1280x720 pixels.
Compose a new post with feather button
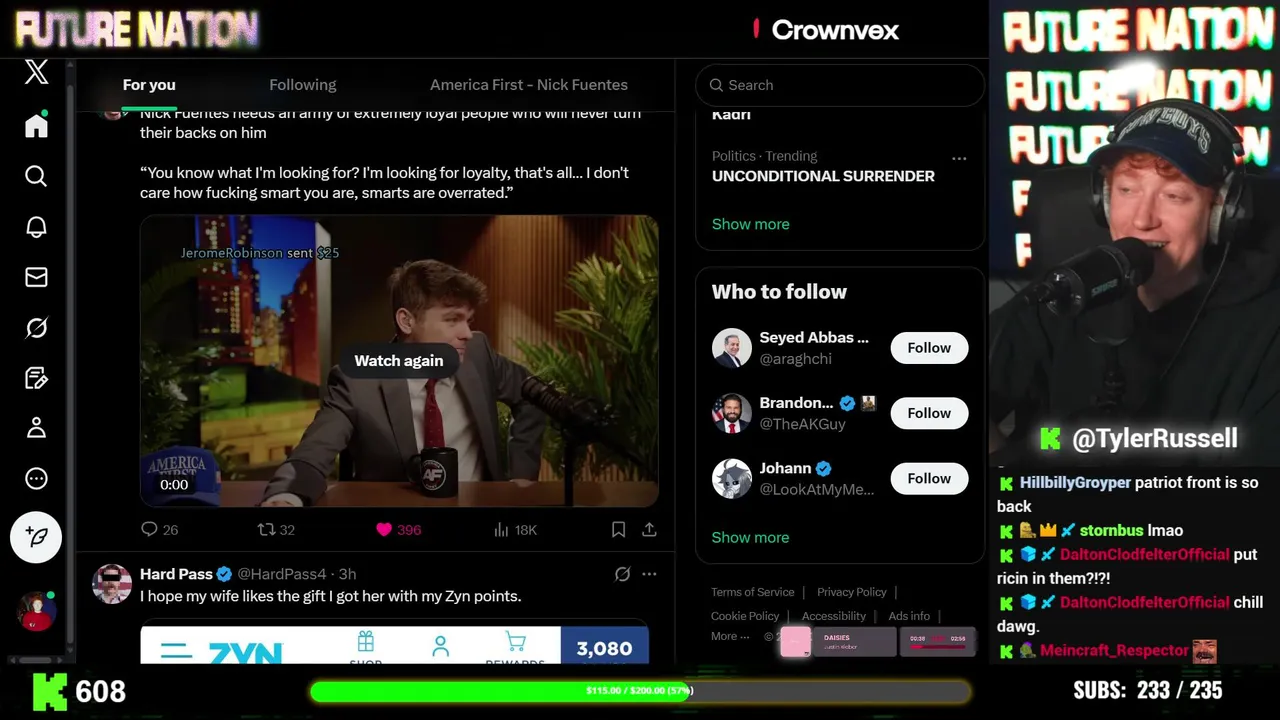(36, 537)
